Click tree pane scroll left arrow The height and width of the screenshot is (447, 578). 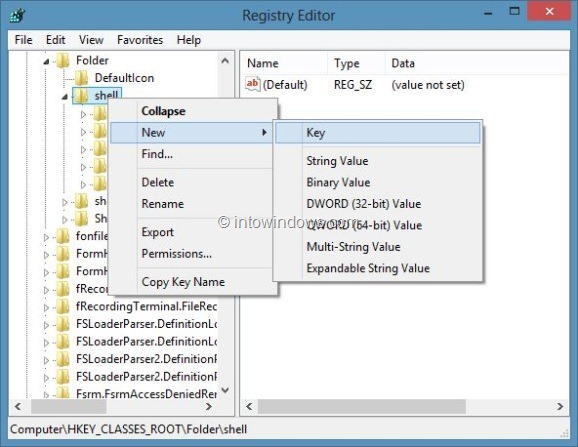[17, 406]
